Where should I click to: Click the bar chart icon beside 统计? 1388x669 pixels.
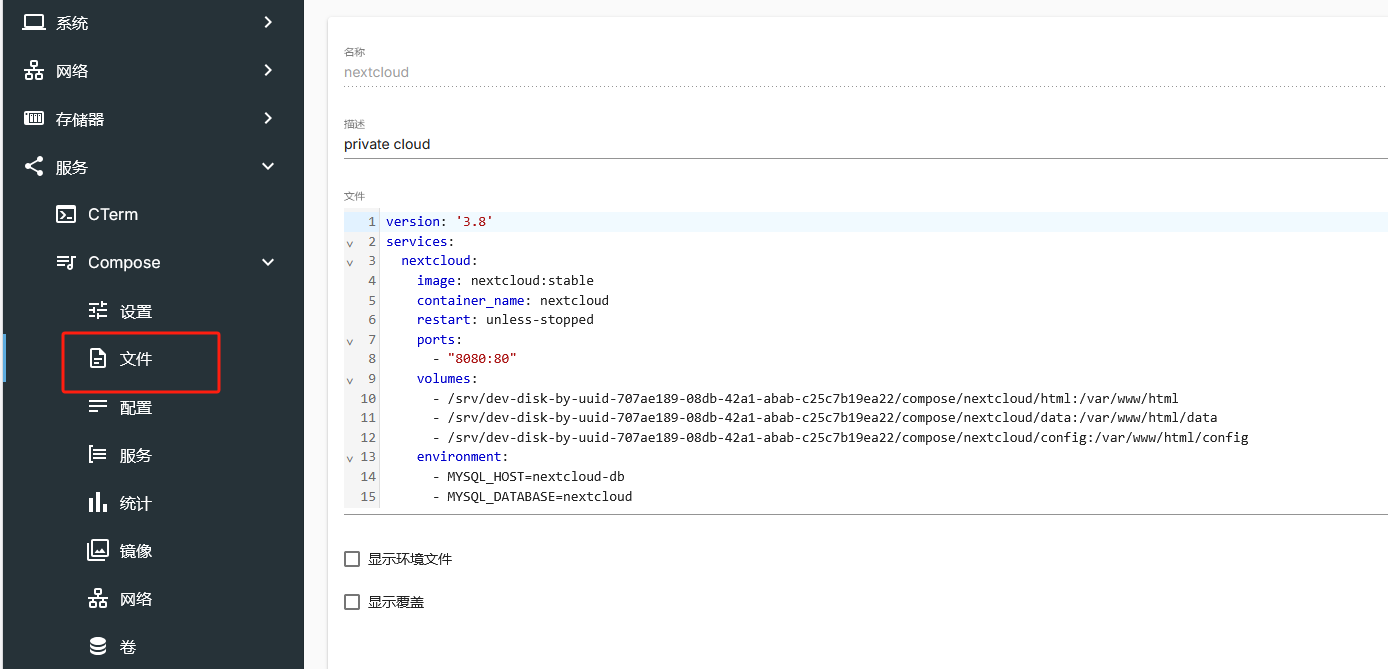(x=98, y=502)
